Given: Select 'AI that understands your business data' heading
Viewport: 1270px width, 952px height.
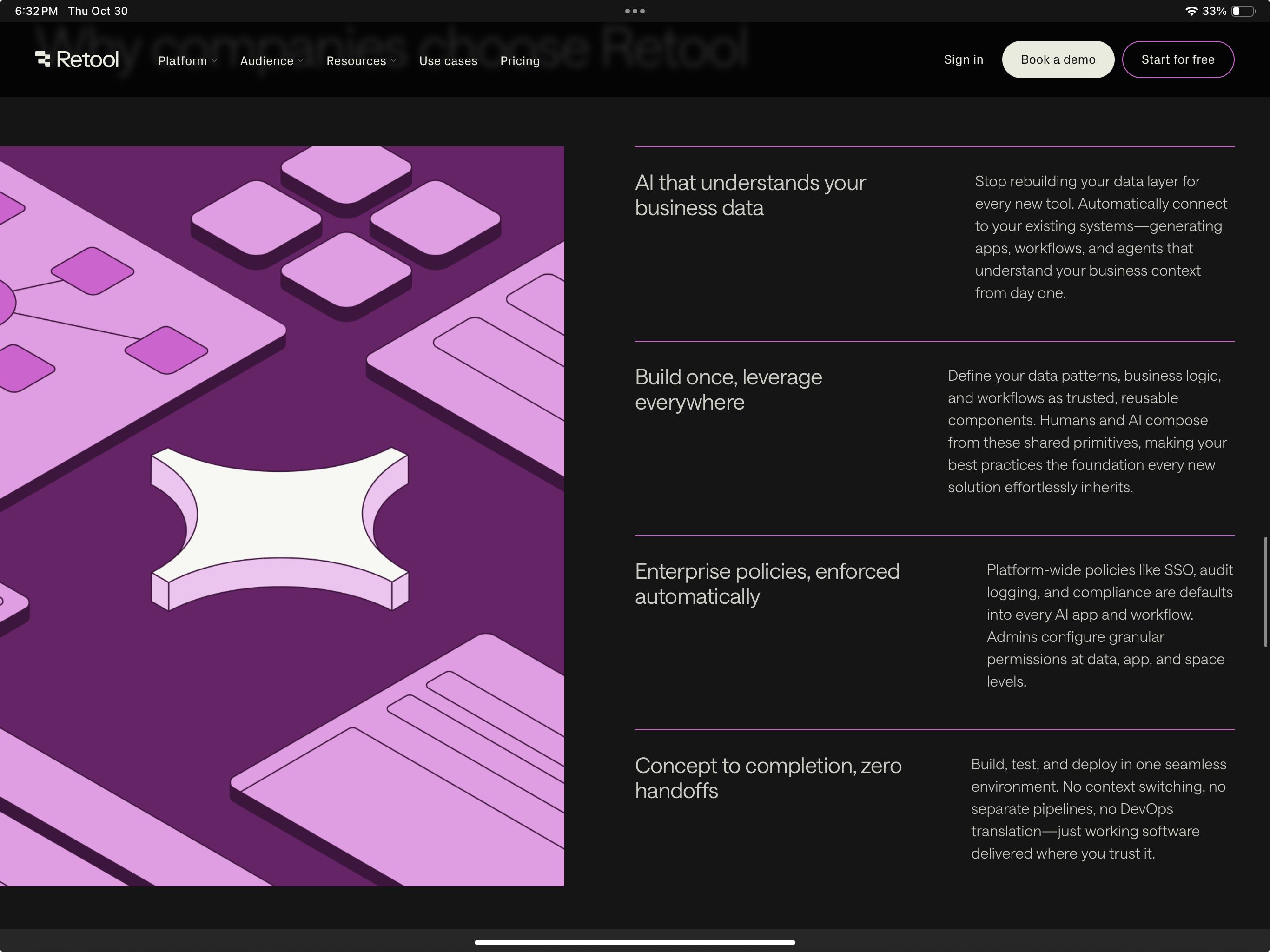Looking at the screenshot, I should pos(750,195).
